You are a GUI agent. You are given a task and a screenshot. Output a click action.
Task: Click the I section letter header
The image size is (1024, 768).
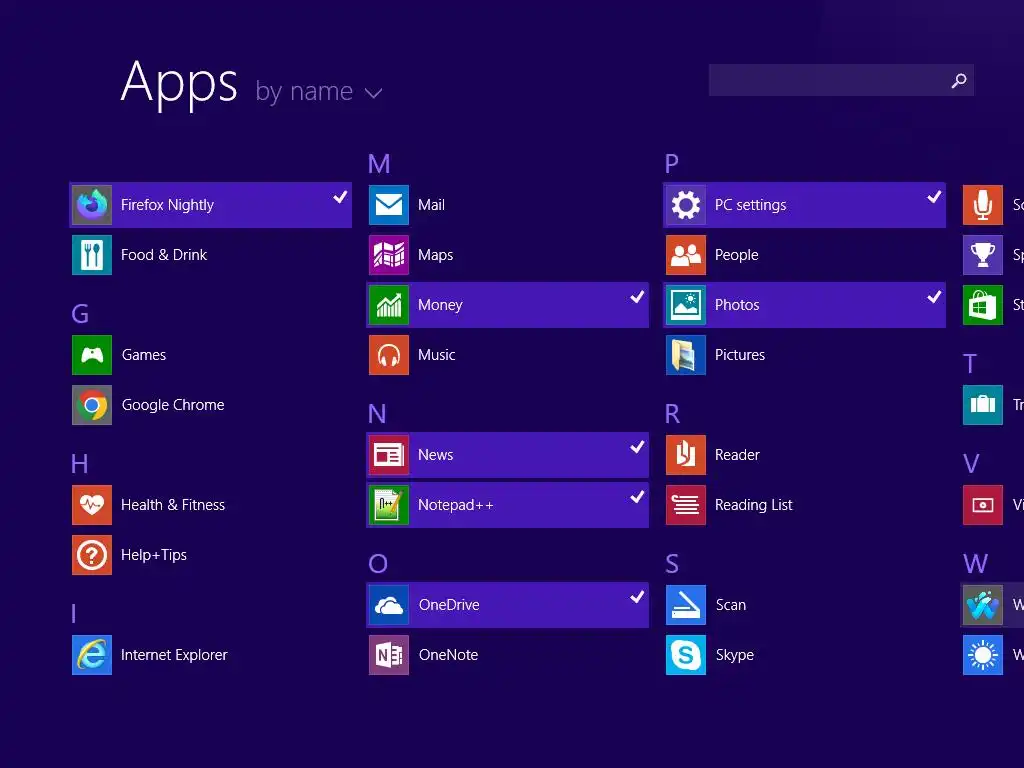click(x=74, y=614)
